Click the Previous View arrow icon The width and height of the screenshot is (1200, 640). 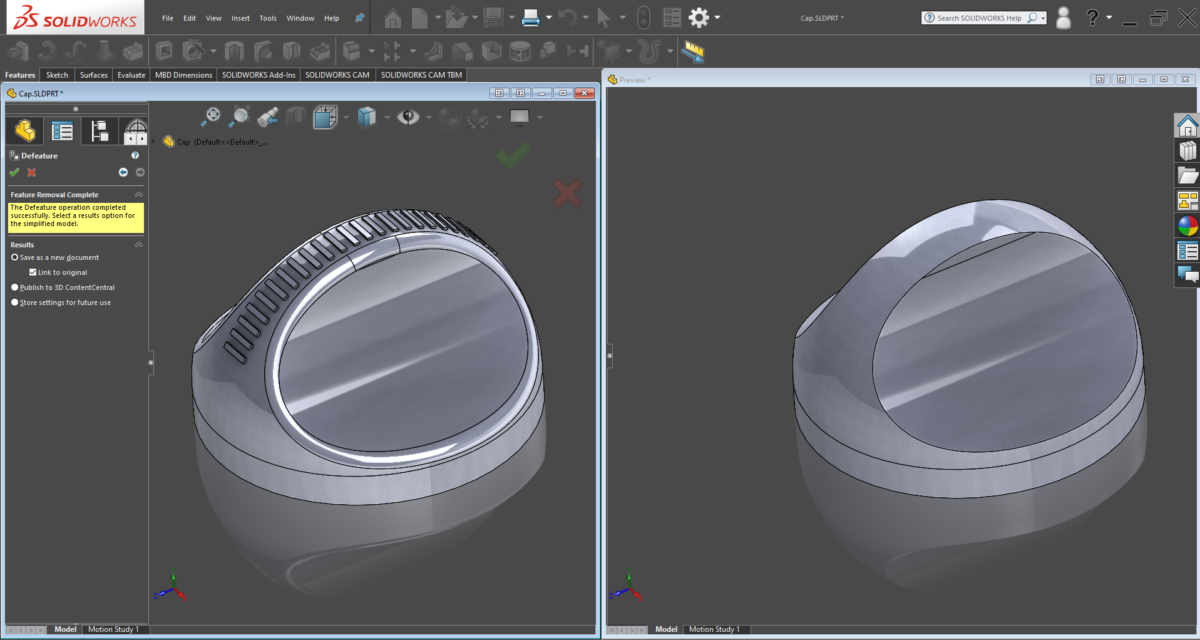266,117
